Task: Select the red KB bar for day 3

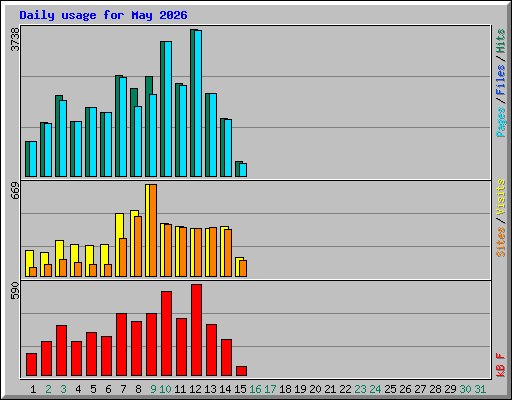Action: tap(61, 351)
